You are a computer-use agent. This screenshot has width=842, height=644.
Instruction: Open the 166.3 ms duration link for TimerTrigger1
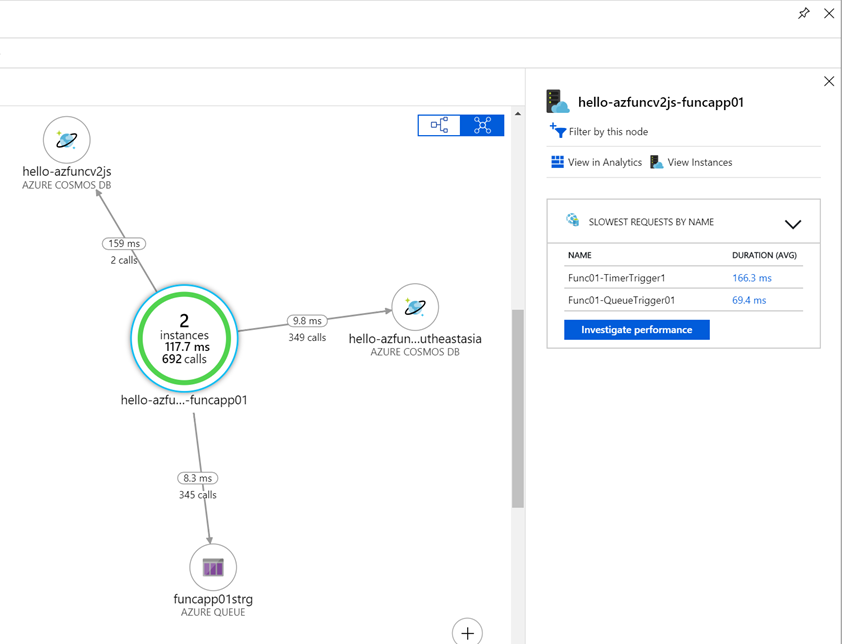751,278
